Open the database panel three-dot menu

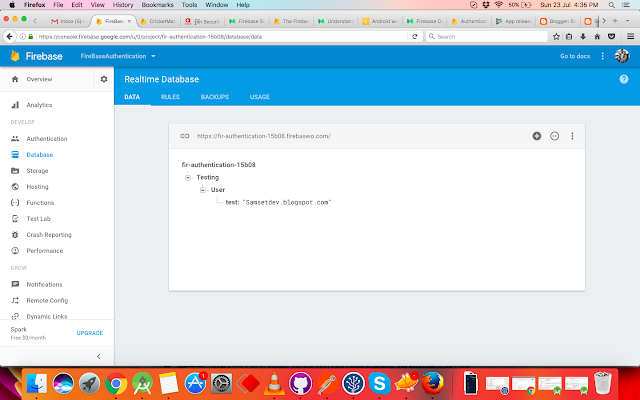coord(572,136)
